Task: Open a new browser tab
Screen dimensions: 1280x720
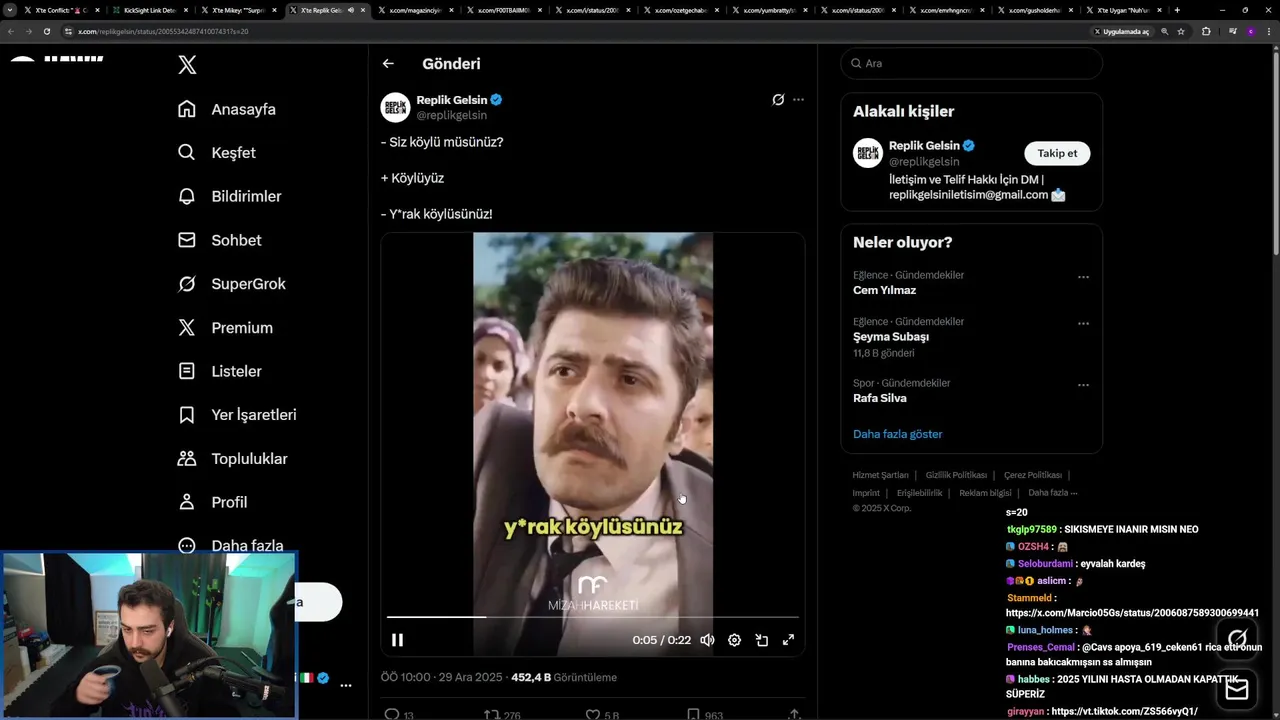Action: (x=1177, y=10)
